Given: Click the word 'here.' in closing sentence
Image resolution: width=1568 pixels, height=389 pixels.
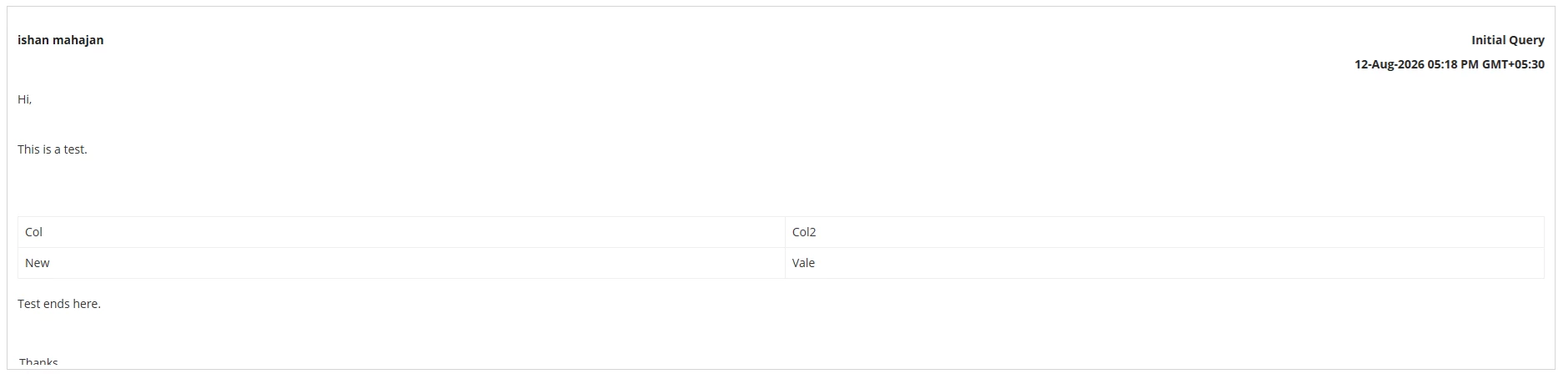Looking at the screenshot, I should point(88,304).
